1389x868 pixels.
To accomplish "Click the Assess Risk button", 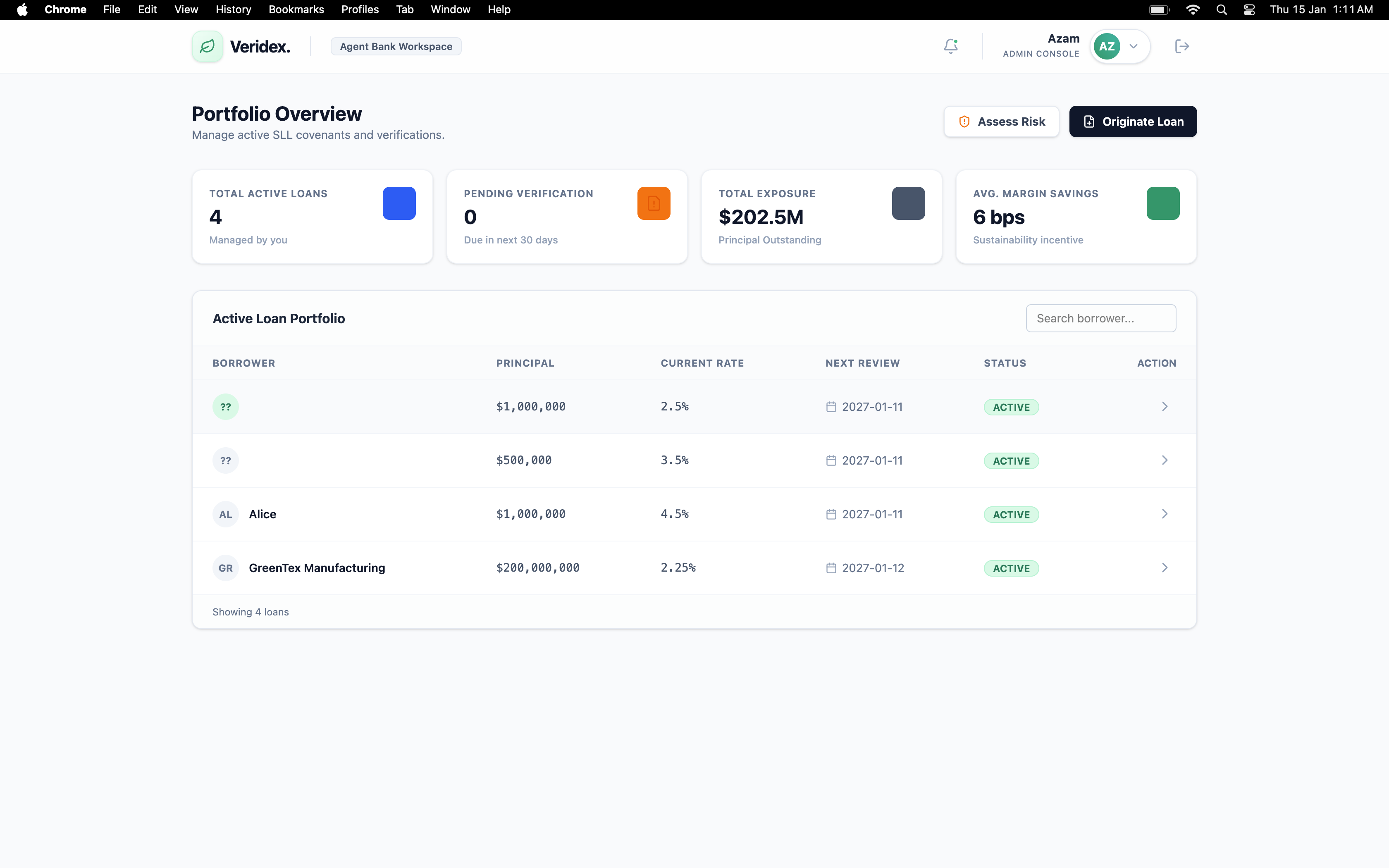I will [x=1001, y=122].
